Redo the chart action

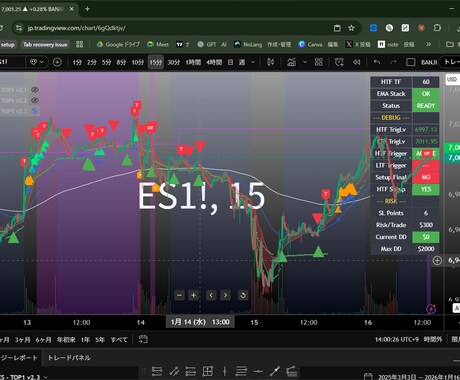point(394,62)
